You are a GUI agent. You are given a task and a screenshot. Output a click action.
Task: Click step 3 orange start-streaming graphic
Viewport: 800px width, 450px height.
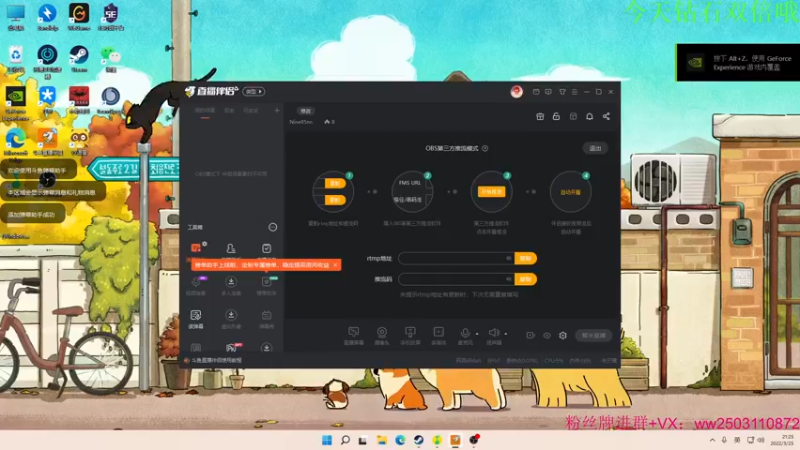point(491,191)
